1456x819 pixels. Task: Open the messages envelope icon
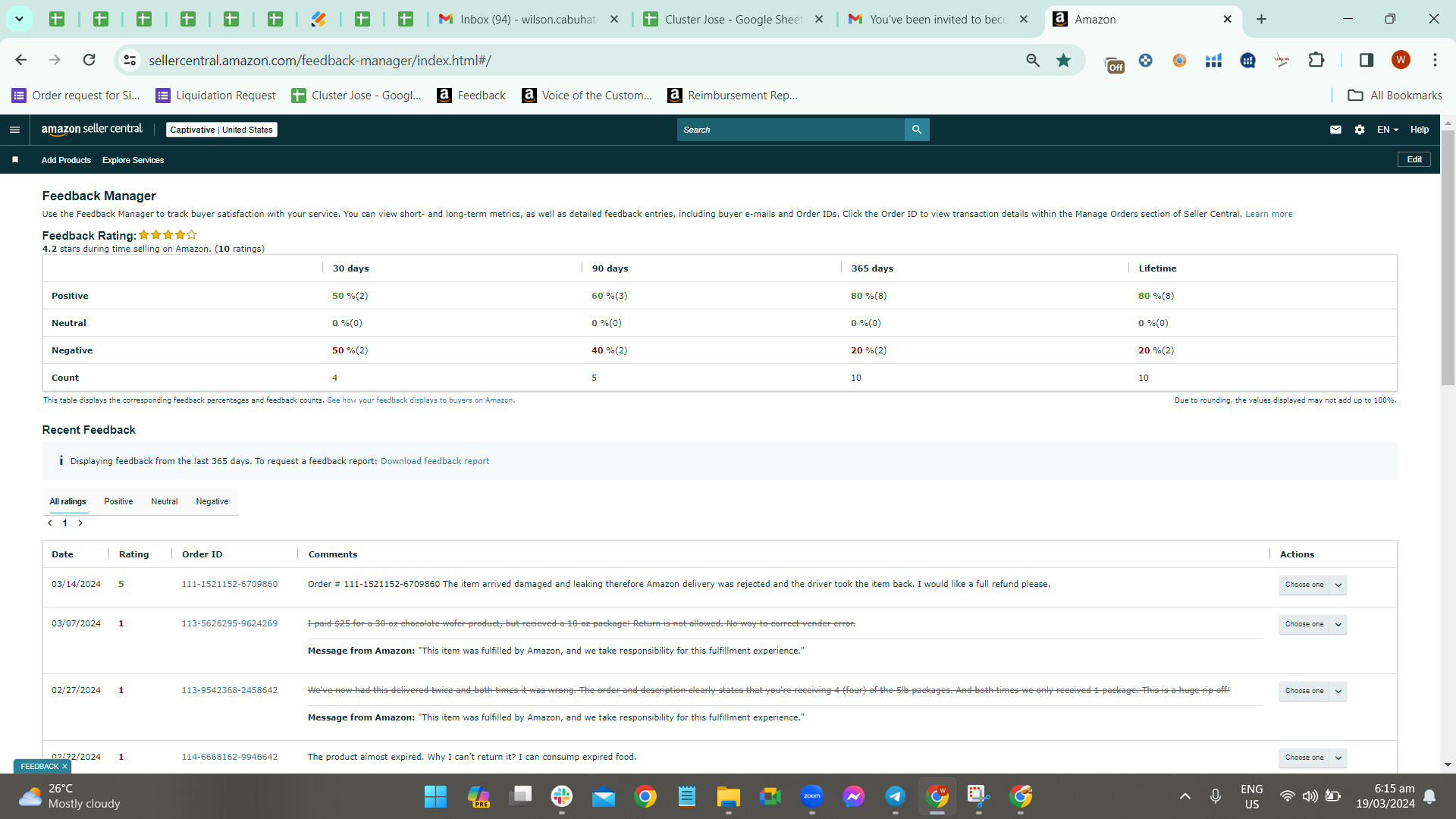point(1335,130)
